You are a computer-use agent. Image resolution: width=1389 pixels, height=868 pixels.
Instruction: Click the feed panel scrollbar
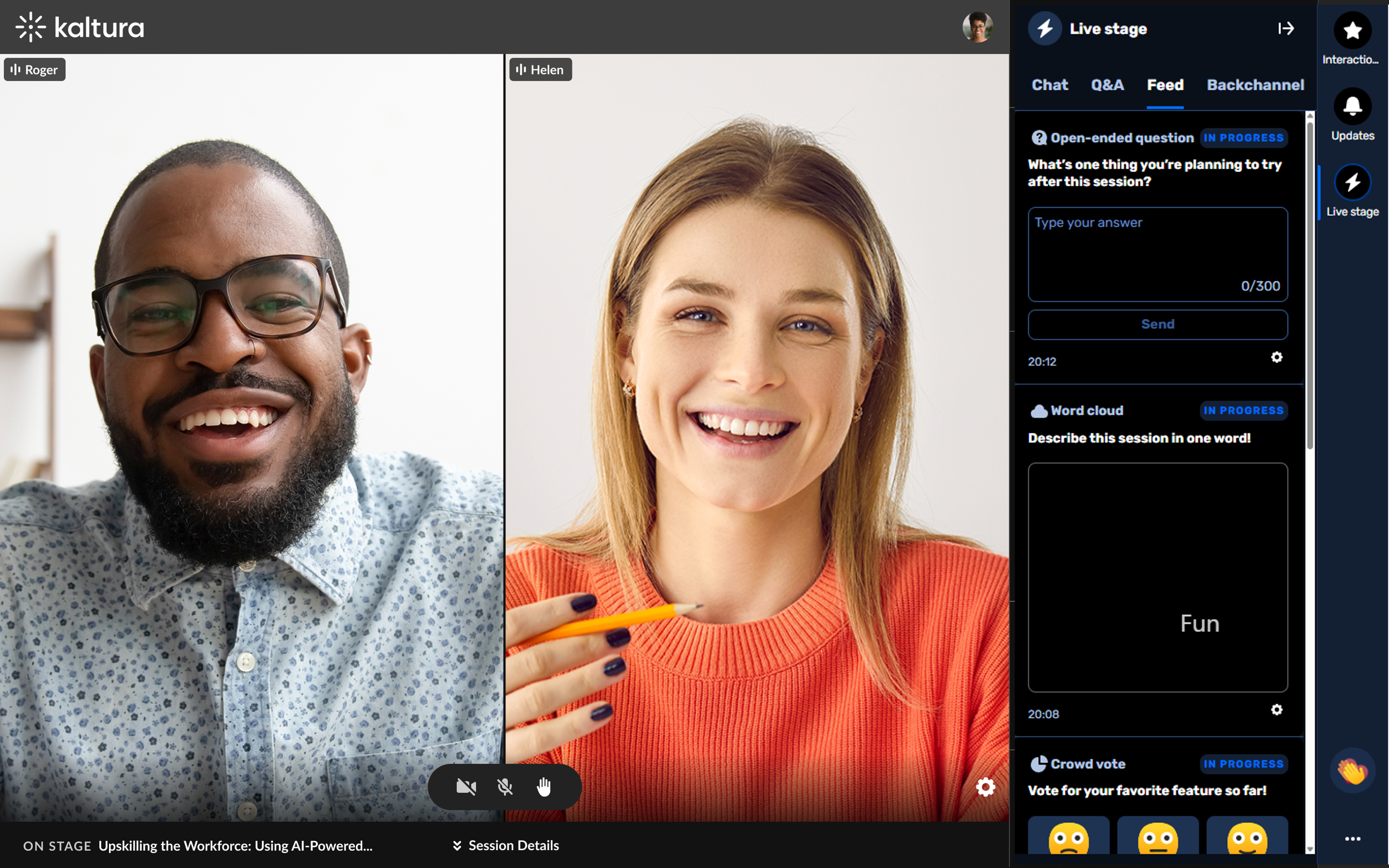point(1310,287)
